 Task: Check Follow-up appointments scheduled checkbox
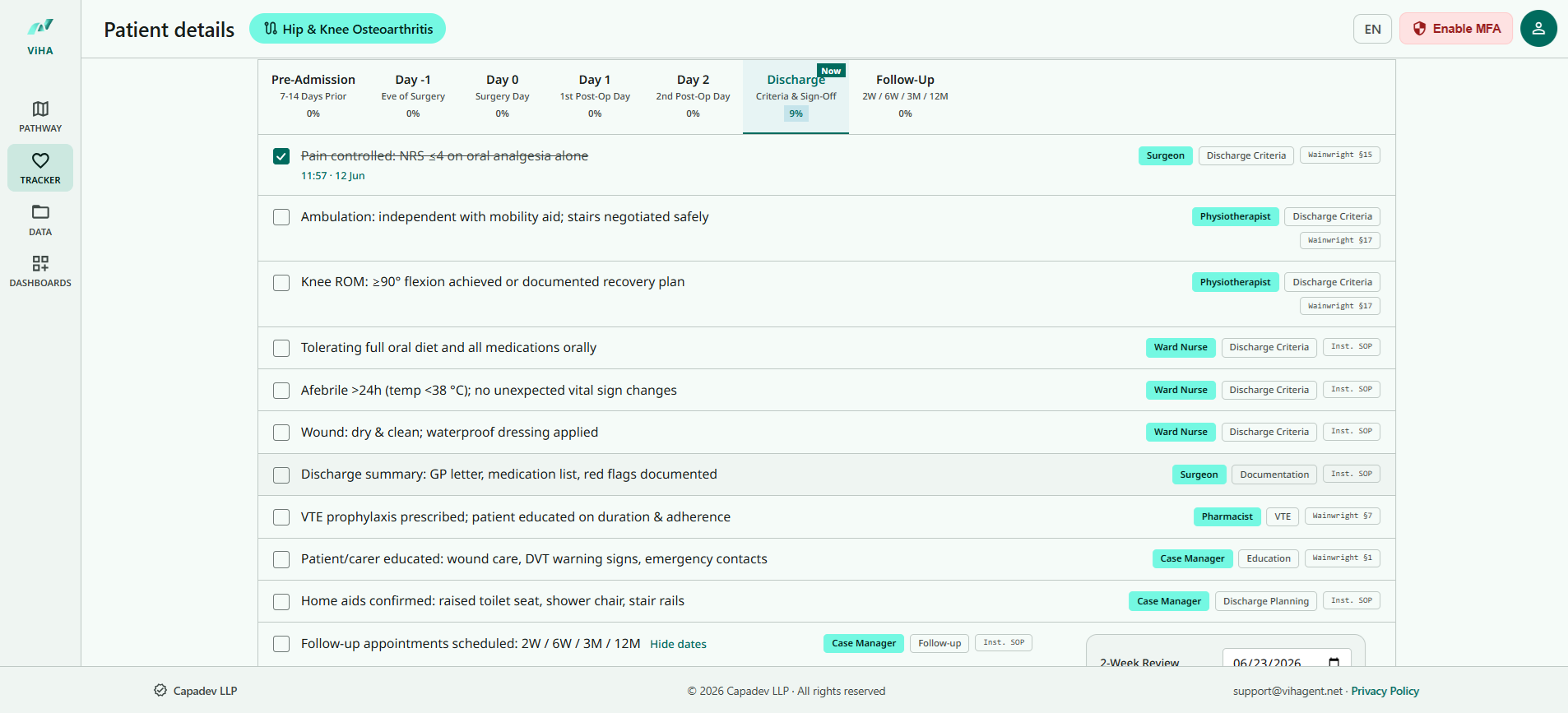pos(281,644)
